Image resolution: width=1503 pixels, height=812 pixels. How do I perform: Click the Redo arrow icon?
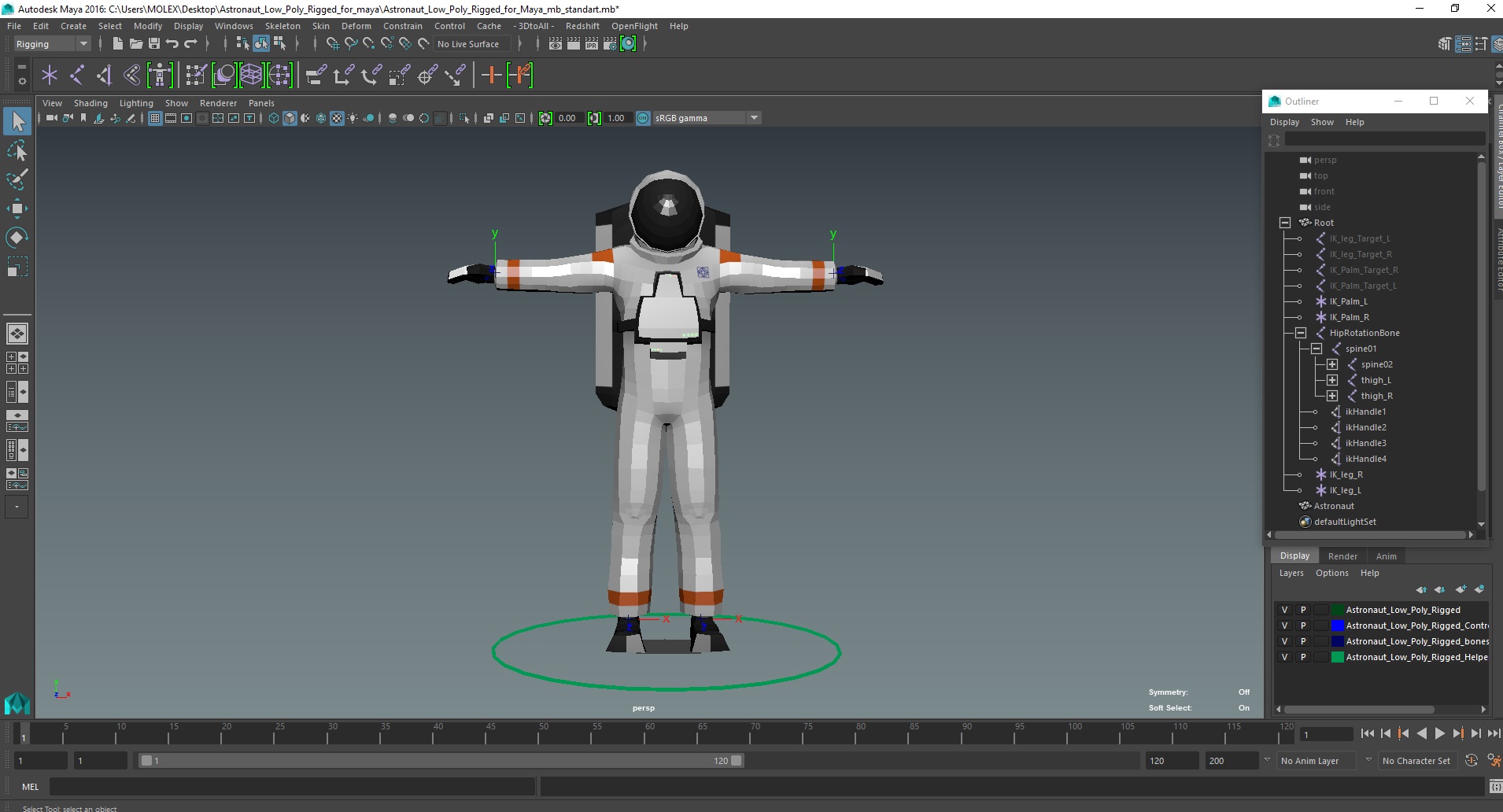pos(190,44)
